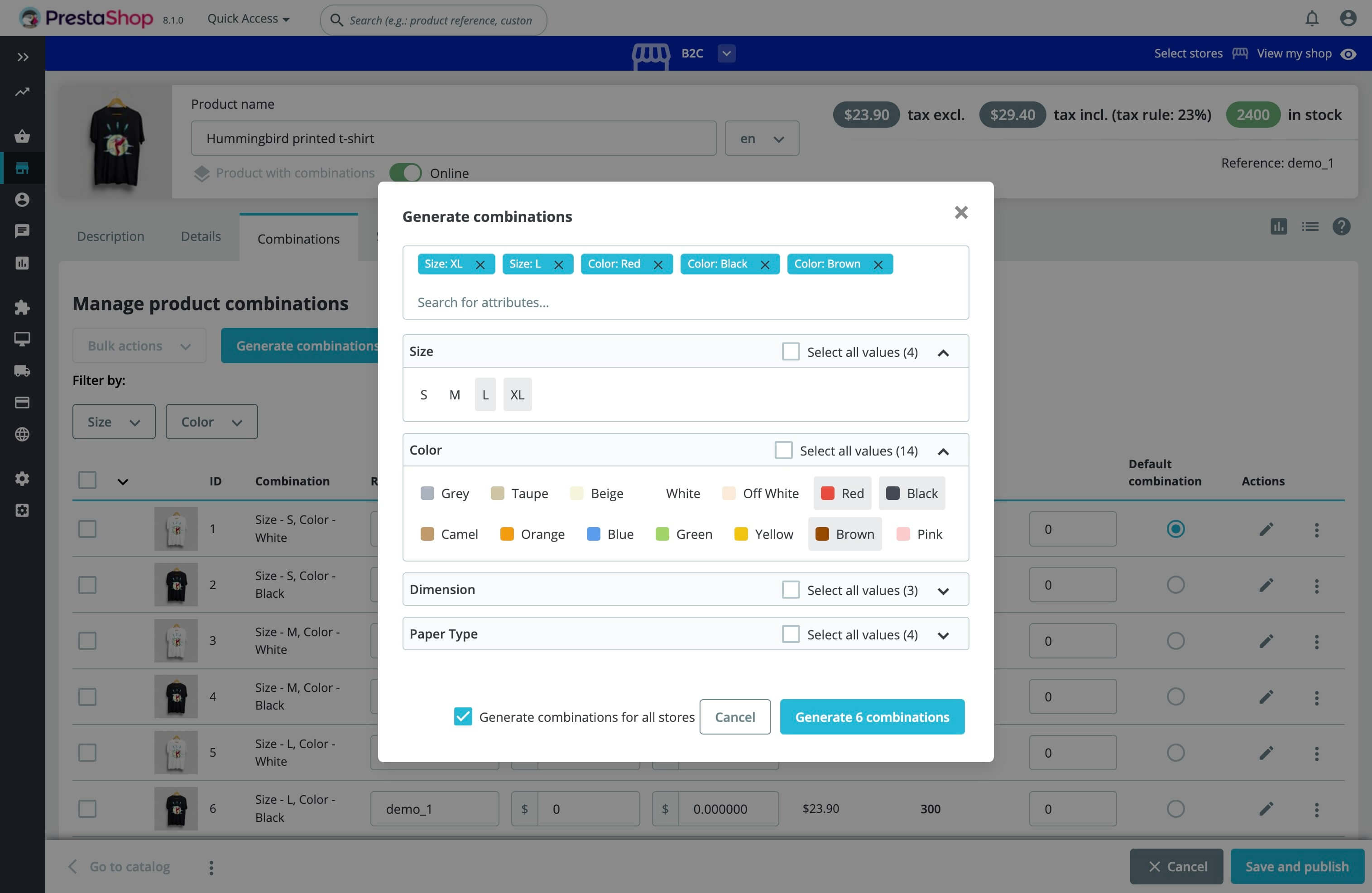Select size M value
1372x893 pixels.
(x=455, y=395)
